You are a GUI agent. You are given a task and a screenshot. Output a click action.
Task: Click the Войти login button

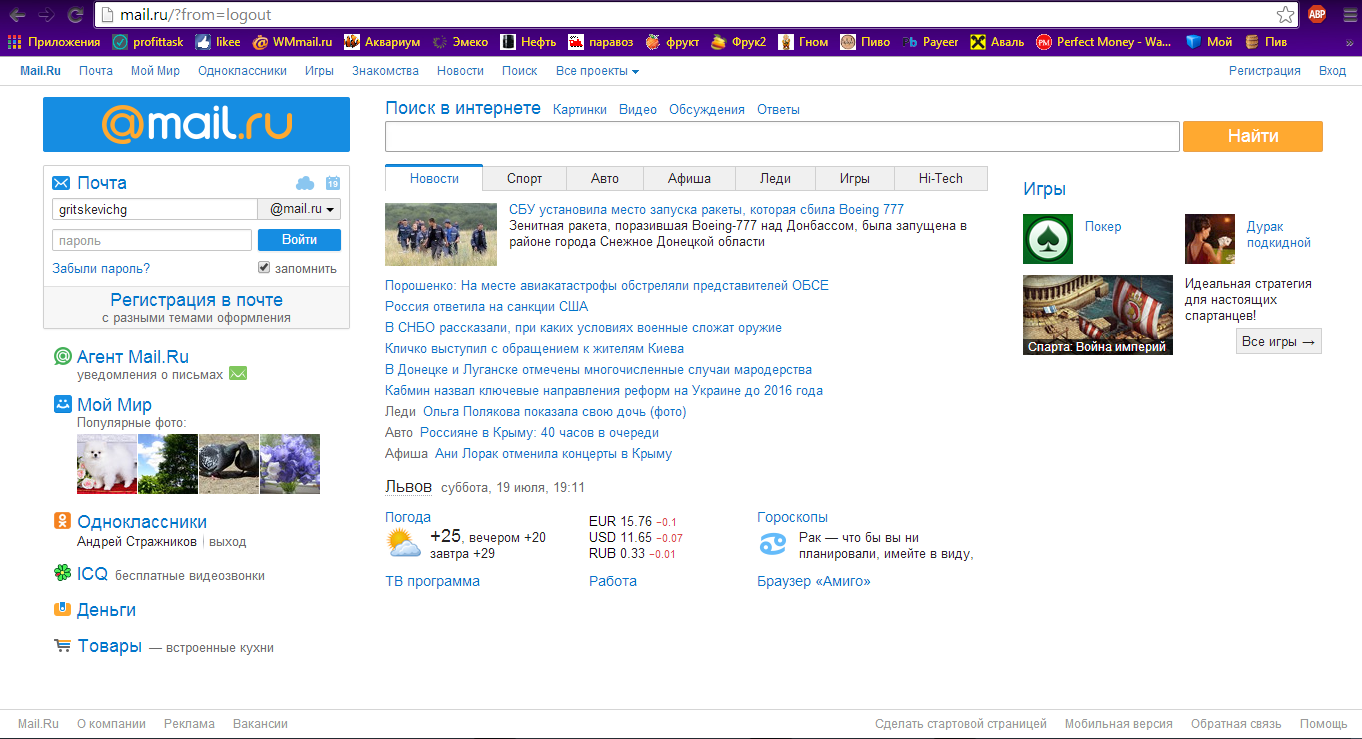tap(299, 240)
